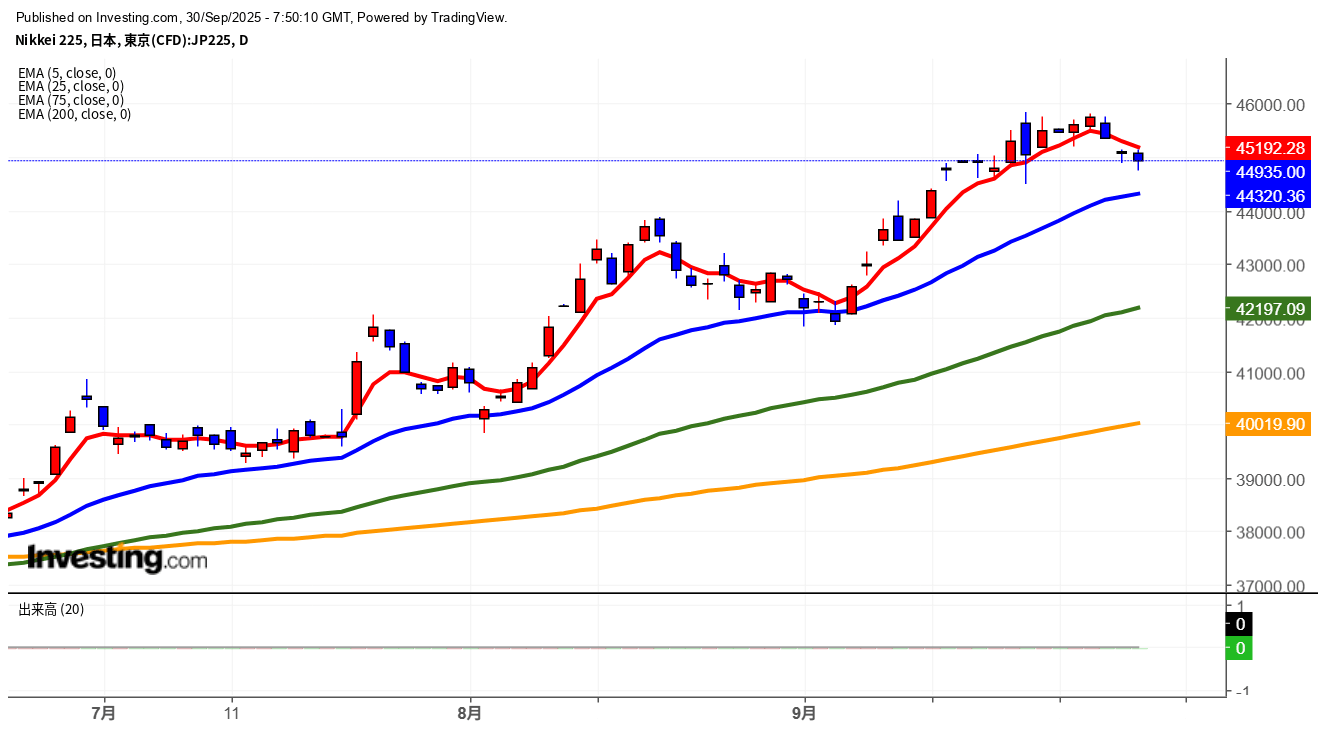Click the 9月 date axis marker
This screenshot has width=1318, height=730.
click(x=804, y=714)
